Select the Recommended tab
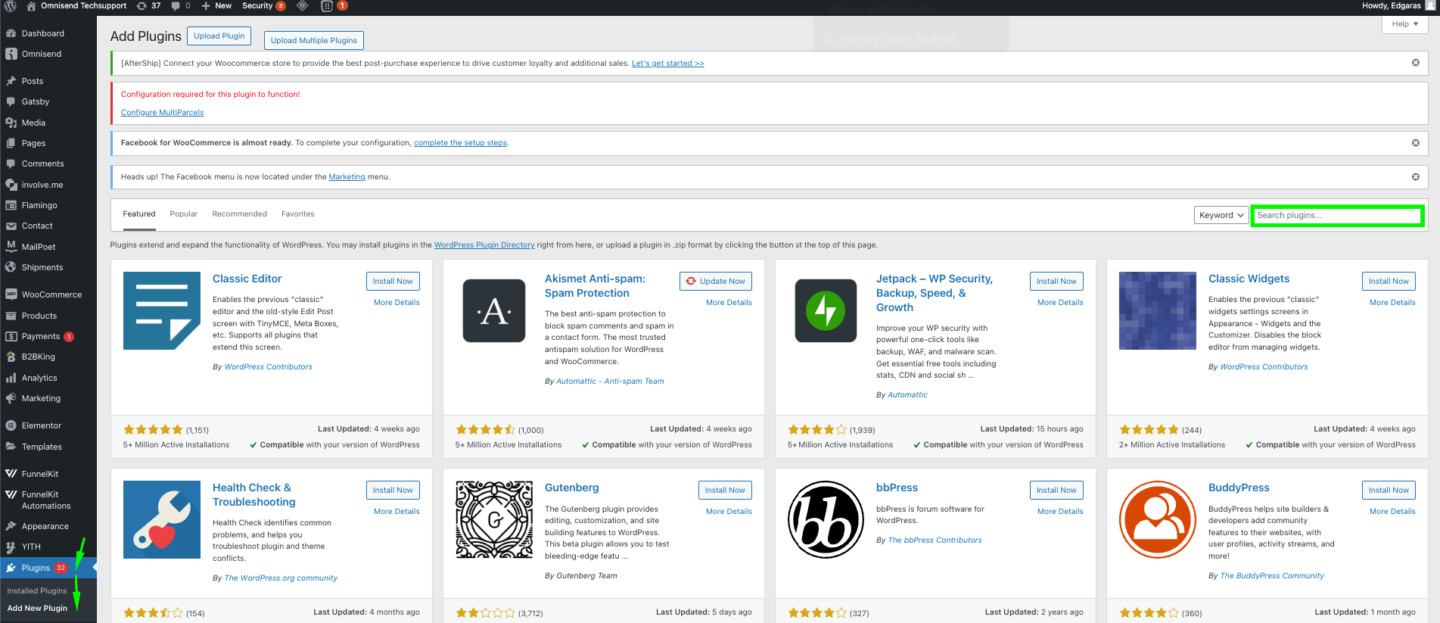The image size is (1440, 623). (239, 214)
